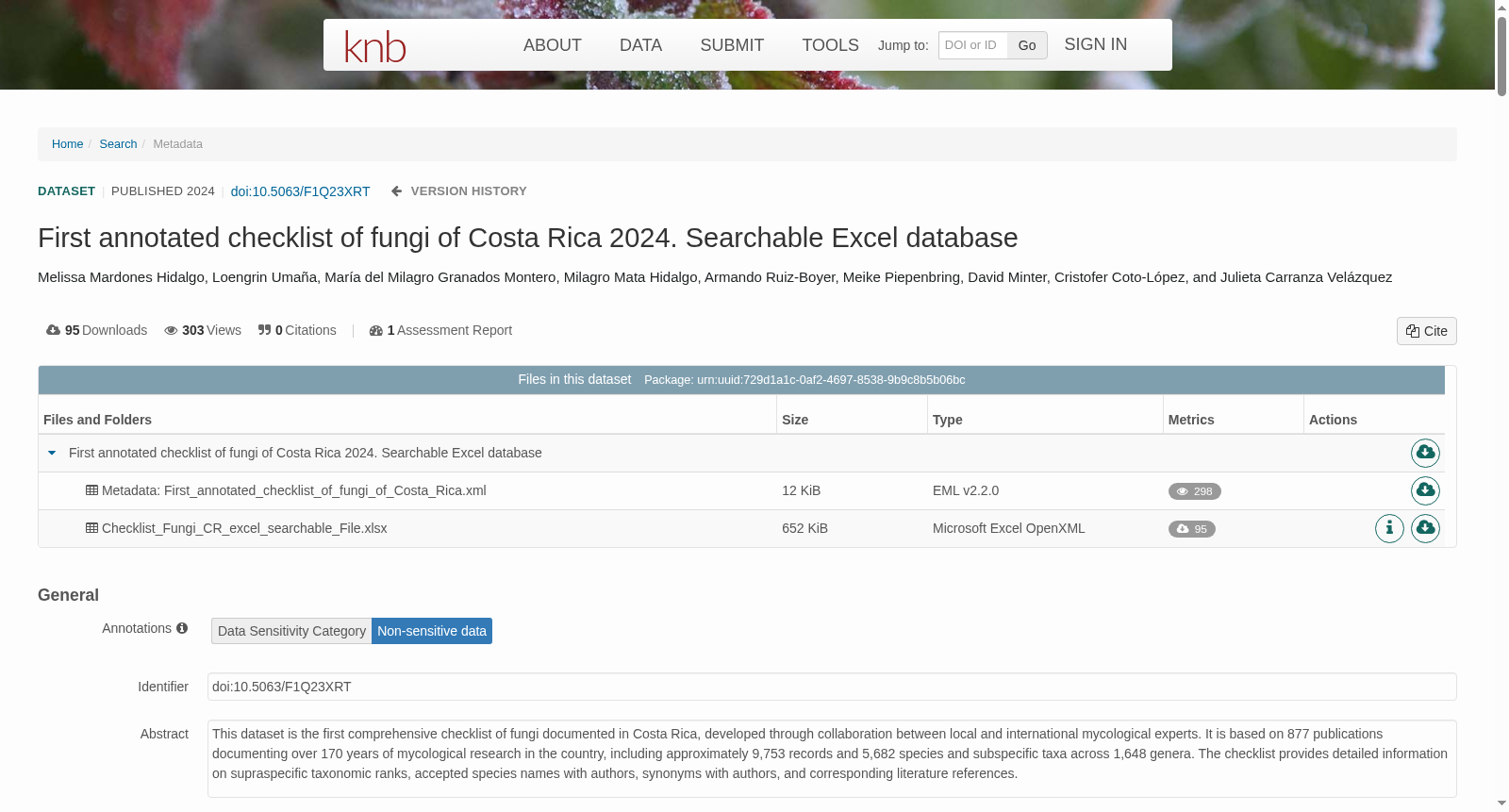Open the 1 Assessment Report link
The width and height of the screenshot is (1509, 812).
click(440, 330)
